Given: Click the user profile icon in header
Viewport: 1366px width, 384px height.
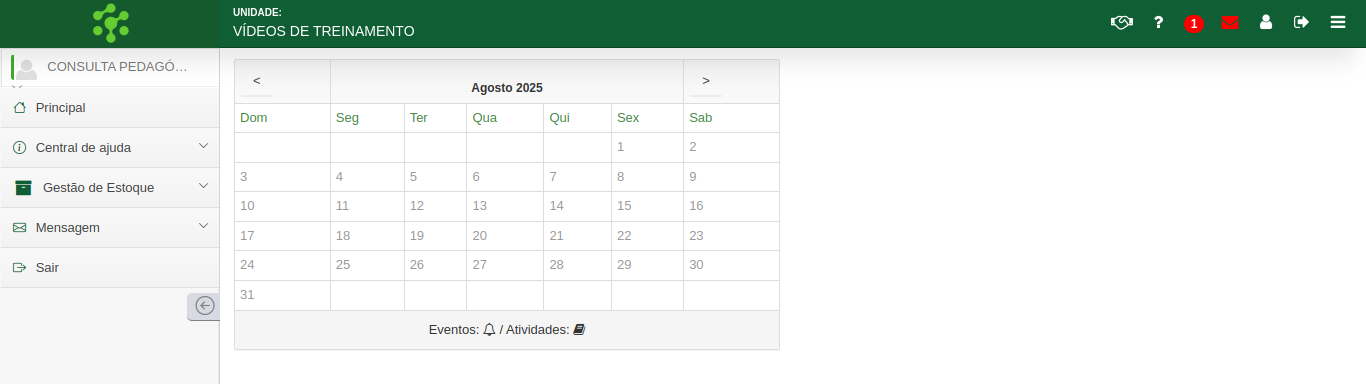Looking at the screenshot, I should pos(1266,22).
